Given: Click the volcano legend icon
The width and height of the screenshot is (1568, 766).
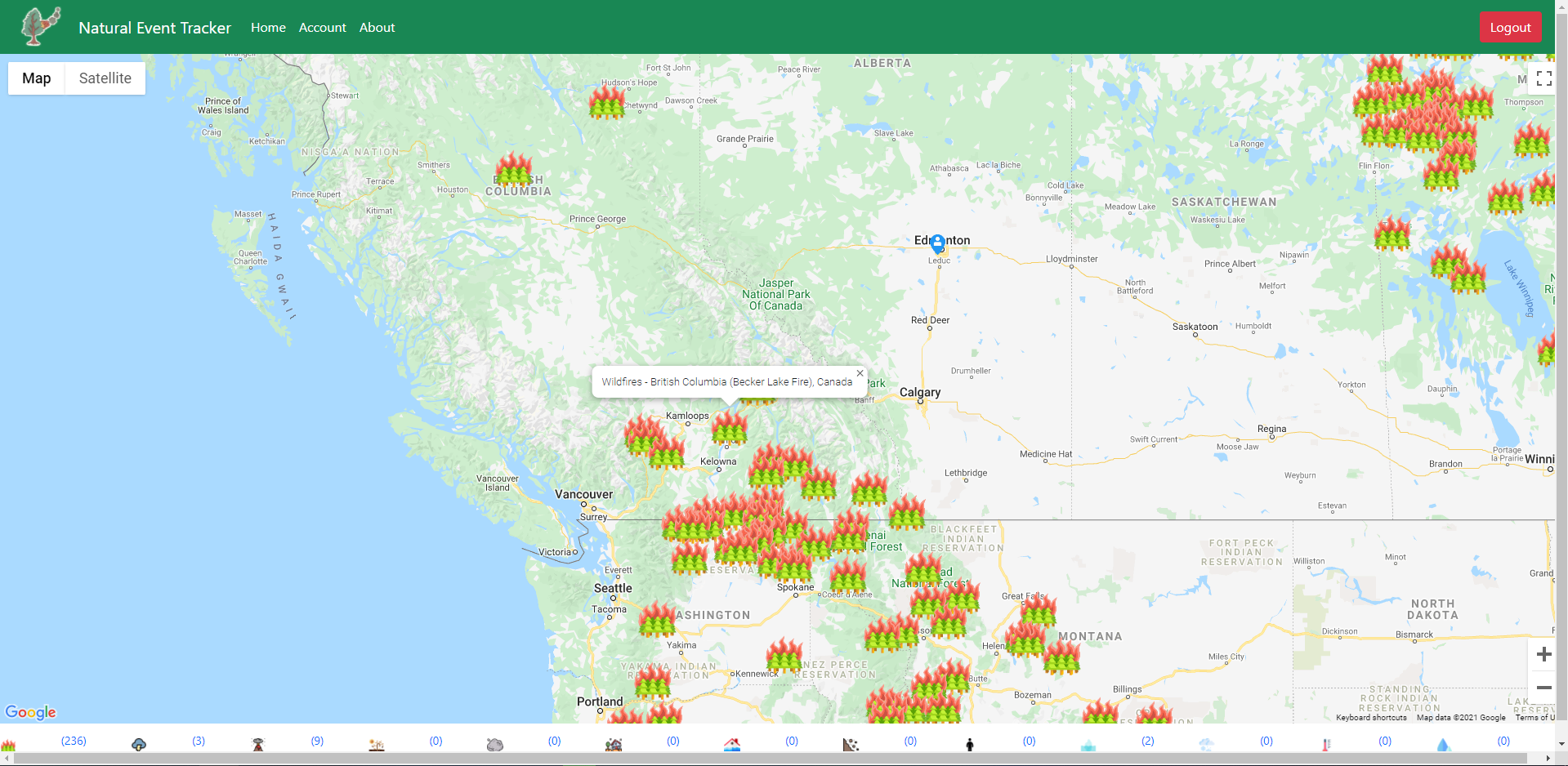Looking at the screenshot, I should 258,744.
